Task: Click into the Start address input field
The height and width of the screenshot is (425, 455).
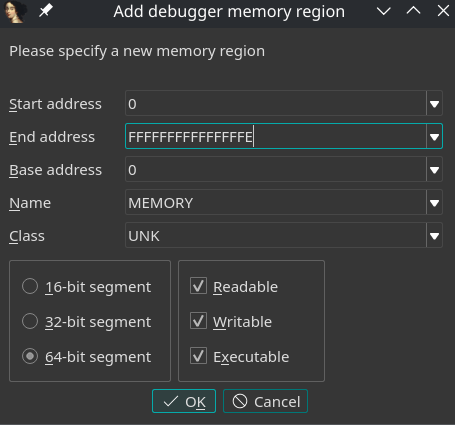Action: click(276, 104)
